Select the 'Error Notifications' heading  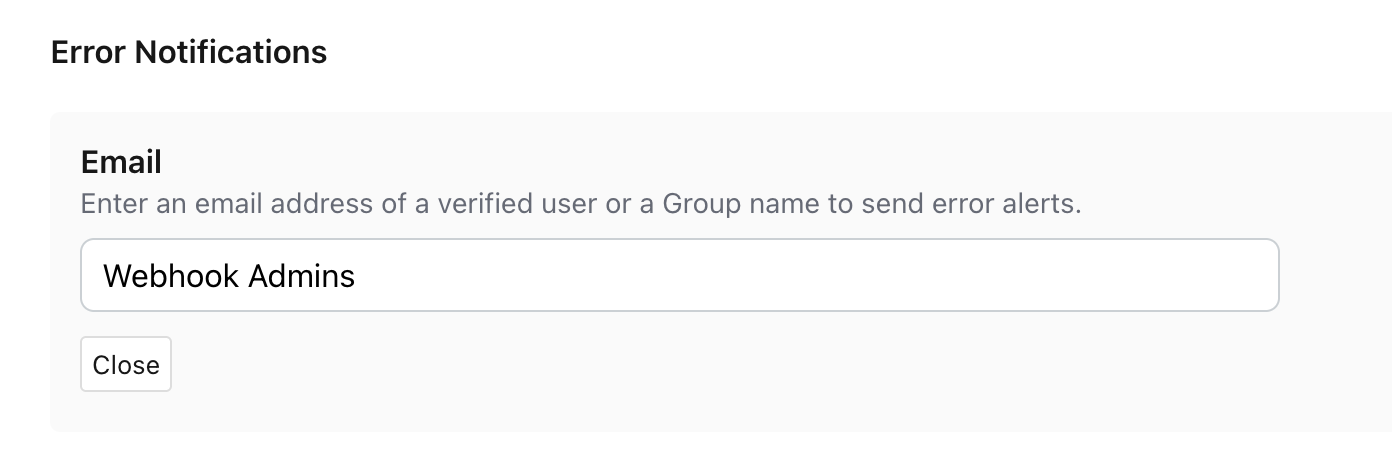click(189, 52)
